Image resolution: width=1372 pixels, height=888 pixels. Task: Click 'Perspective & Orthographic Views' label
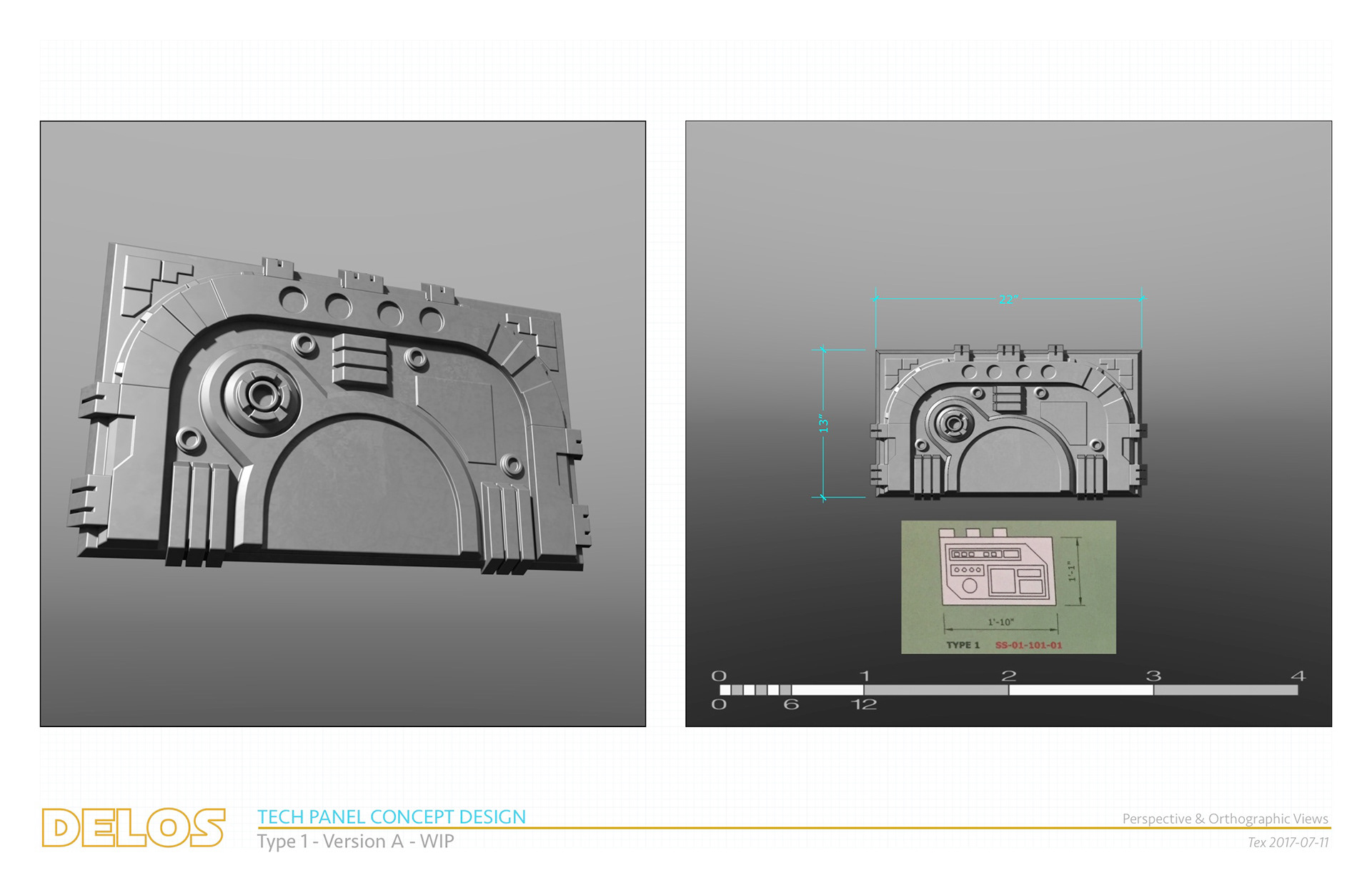tap(1225, 819)
